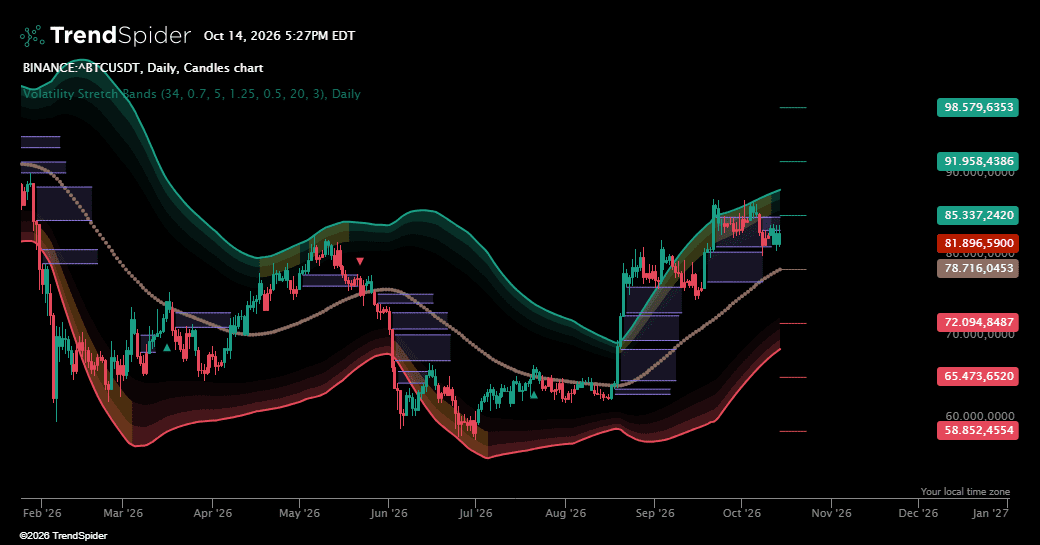1040x545 pixels.
Task: Click the red down-triangle signal marker near late May
Action: [359, 261]
